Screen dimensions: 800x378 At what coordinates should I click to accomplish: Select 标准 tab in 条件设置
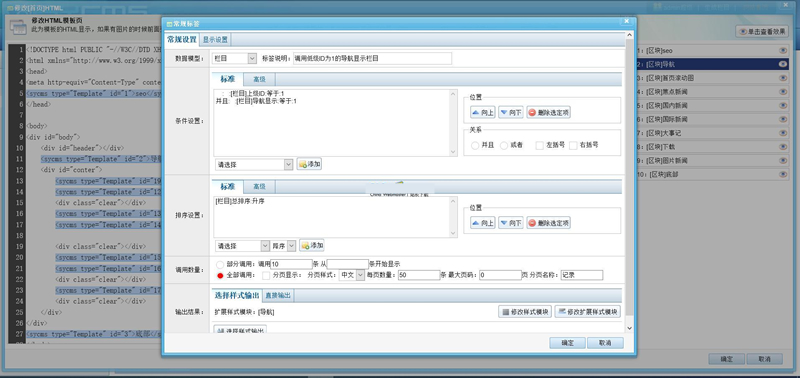pyautogui.click(x=228, y=79)
